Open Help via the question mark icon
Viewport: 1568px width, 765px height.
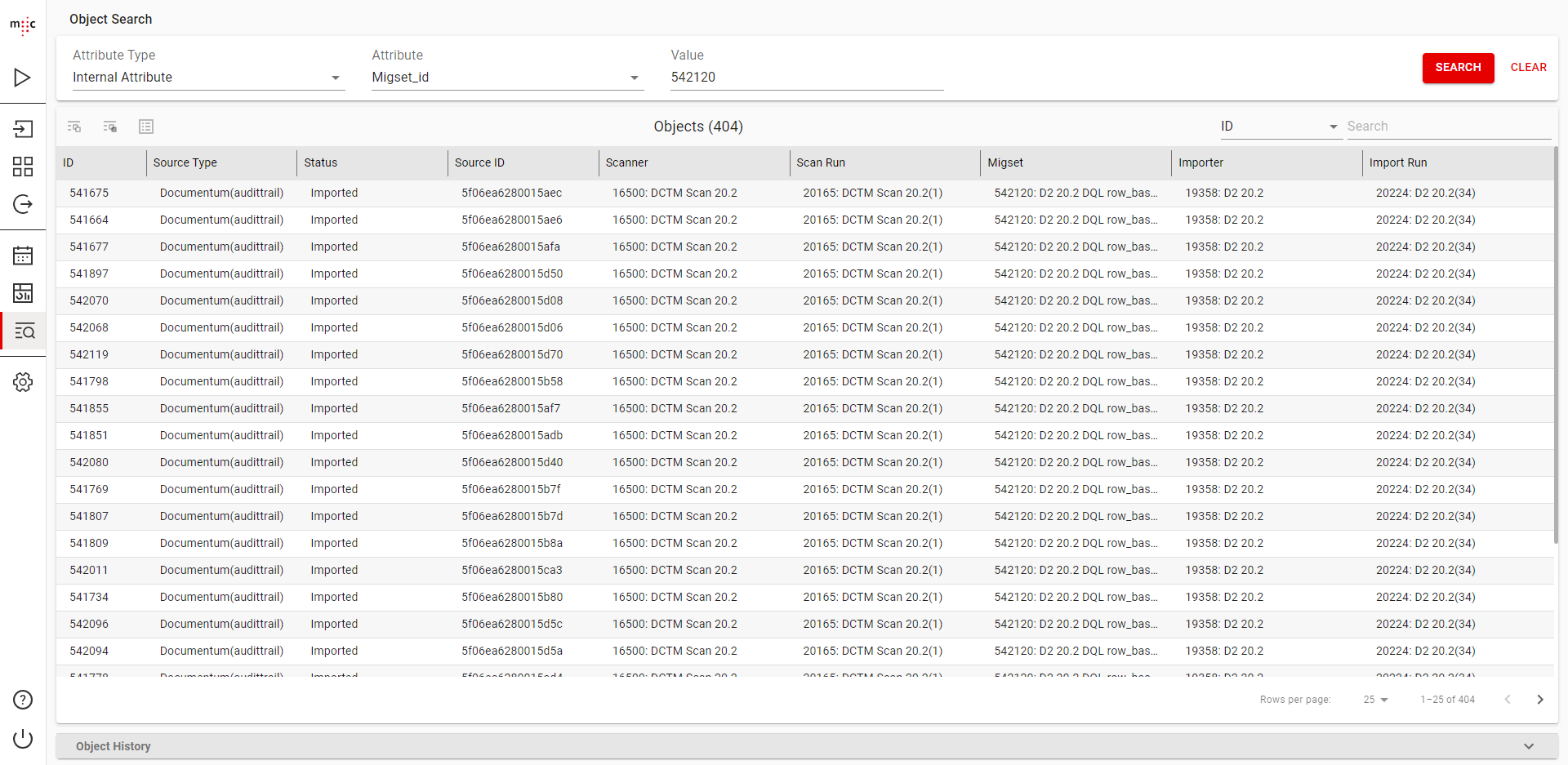pyautogui.click(x=22, y=700)
